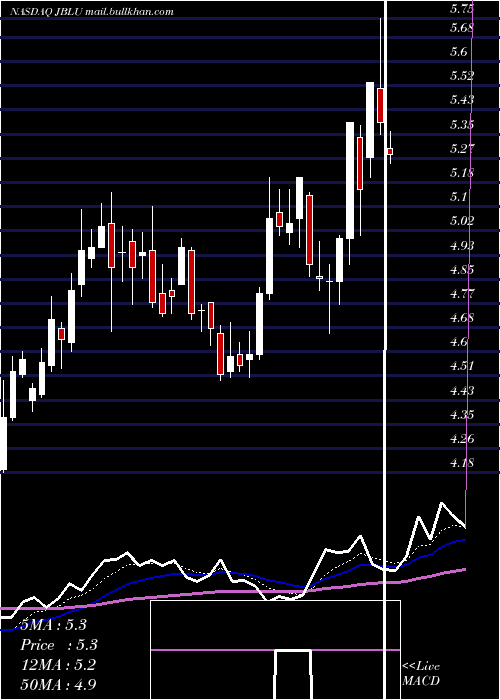500x700 pixels.
Task: Click the 5.1 price axis label
Action: click(459, 196)
